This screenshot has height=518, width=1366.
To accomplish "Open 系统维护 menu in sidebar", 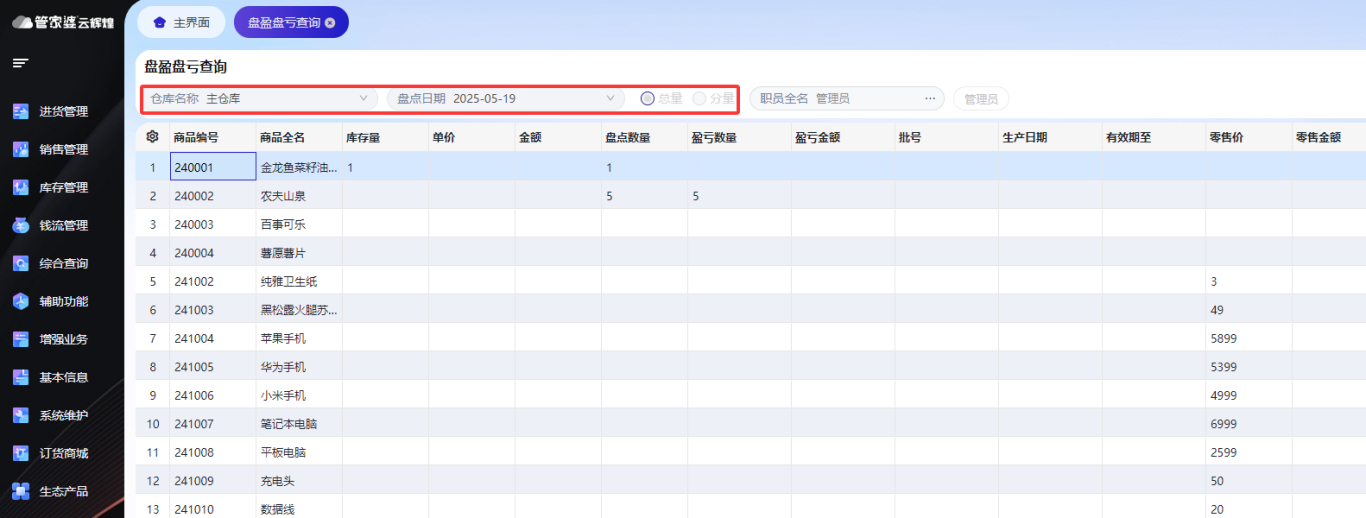I will coord(64,416).
